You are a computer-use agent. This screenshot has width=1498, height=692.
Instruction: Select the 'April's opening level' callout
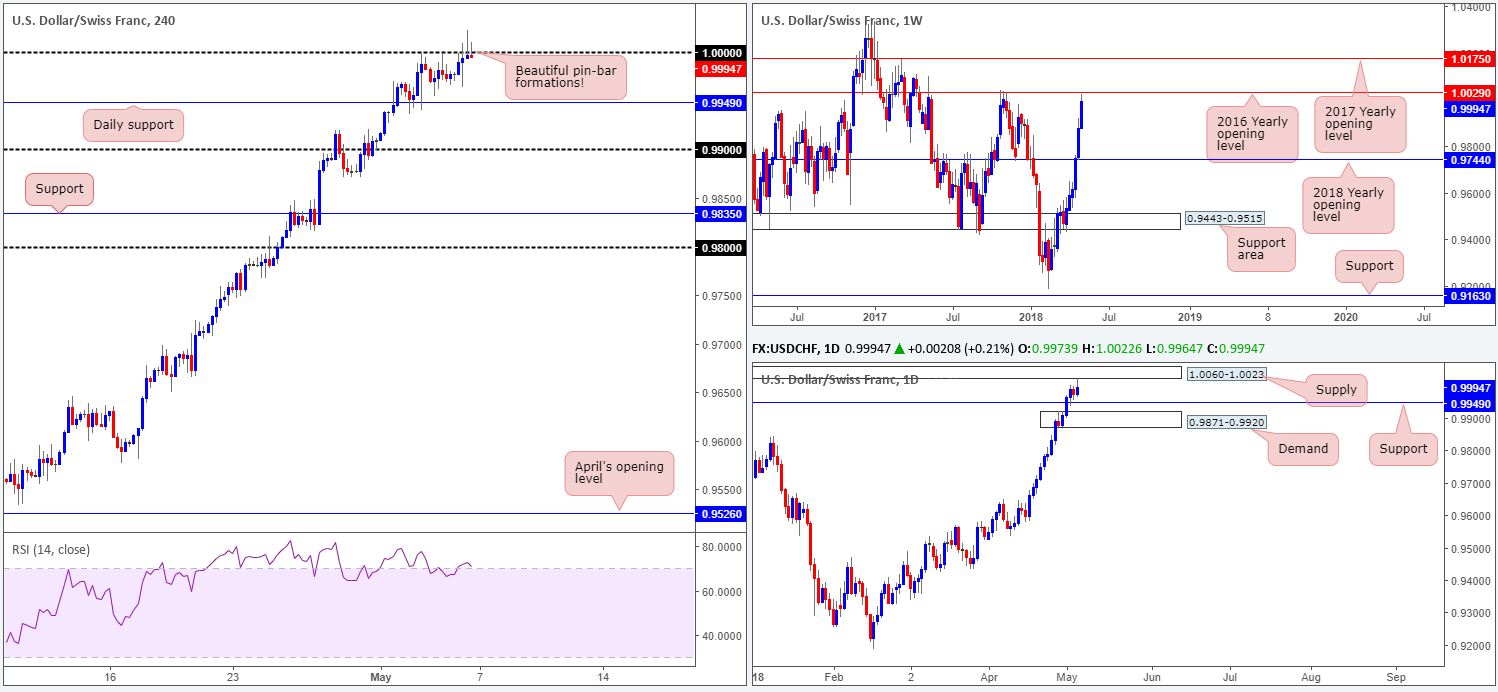619,473
